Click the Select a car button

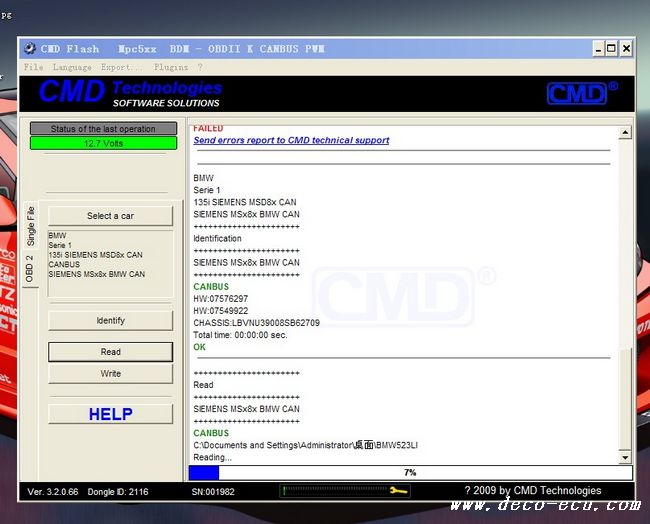click(x=110, y=216)
